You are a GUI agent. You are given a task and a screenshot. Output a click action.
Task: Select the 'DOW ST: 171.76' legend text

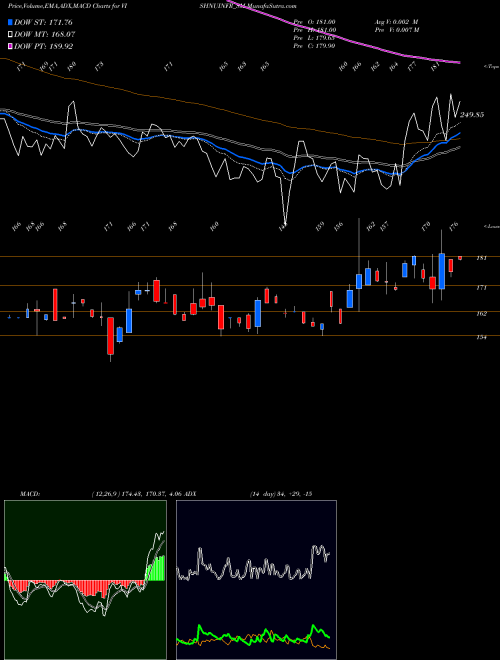click(43, 22)
